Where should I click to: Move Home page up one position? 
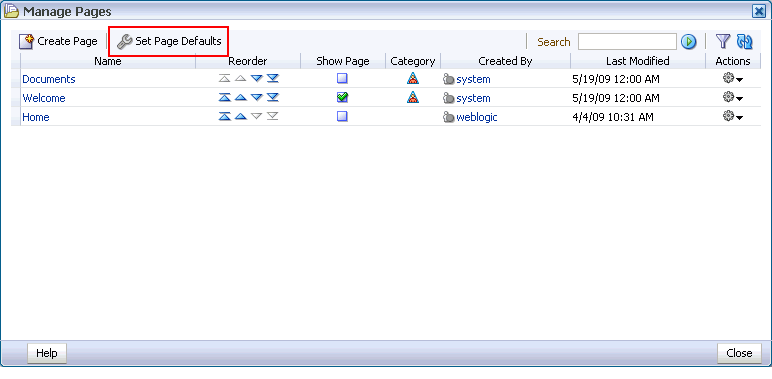[x=240, y=117]
